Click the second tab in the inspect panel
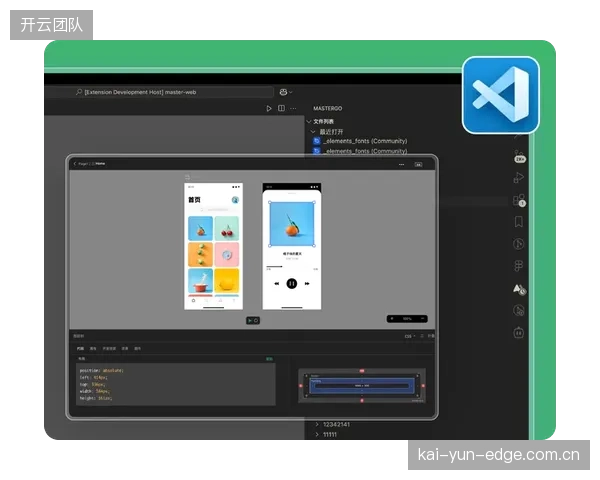Screen dimensions: 600x480 (93, 349)
